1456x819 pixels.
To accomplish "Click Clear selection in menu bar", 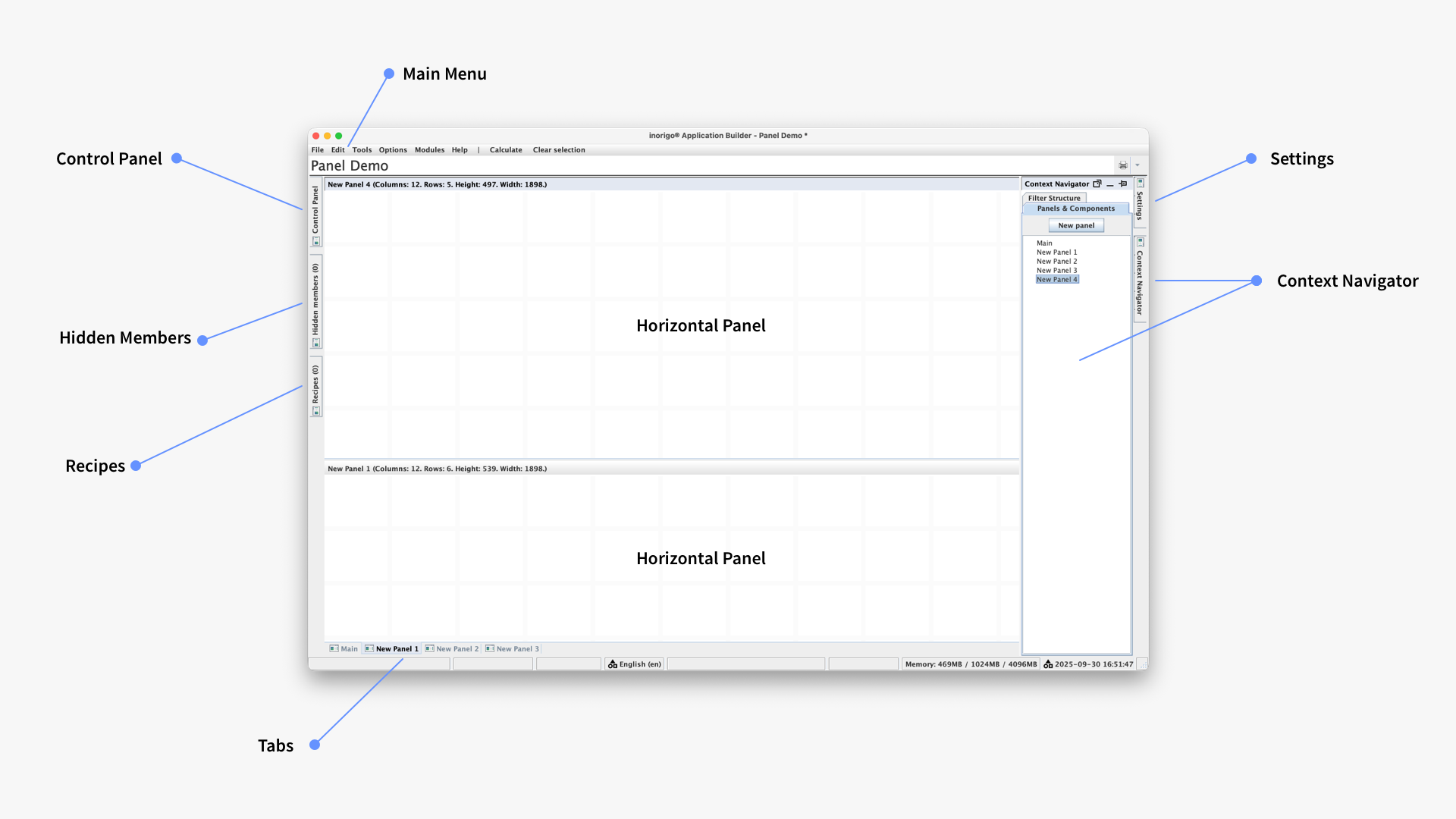I will tap(559, 150).
